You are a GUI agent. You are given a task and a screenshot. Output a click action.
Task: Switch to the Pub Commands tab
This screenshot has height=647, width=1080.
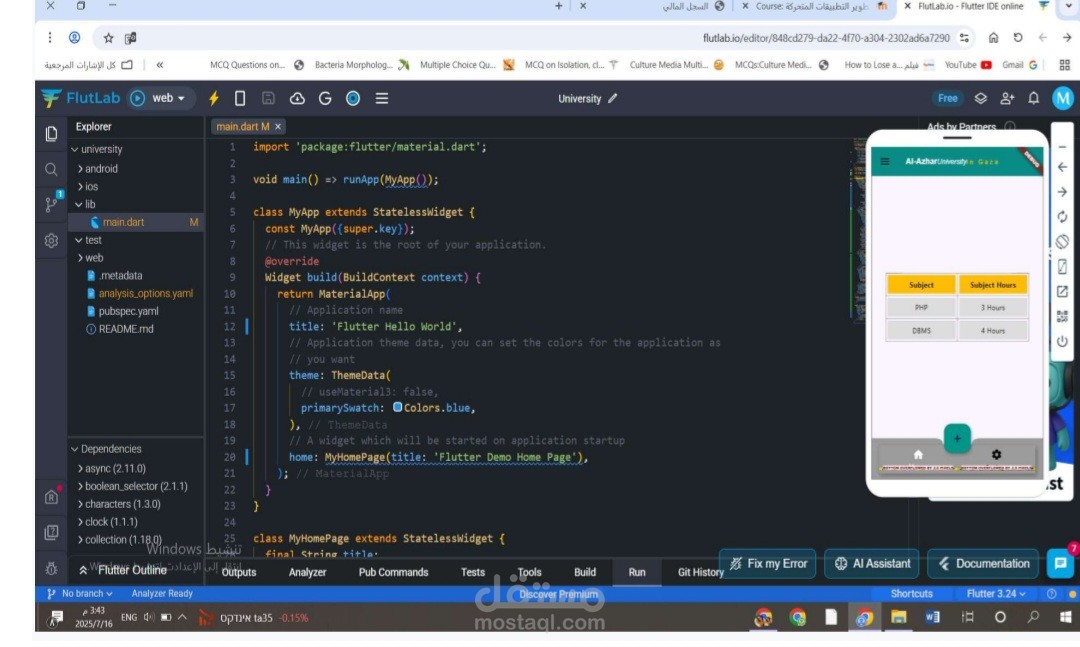(393, 573)
